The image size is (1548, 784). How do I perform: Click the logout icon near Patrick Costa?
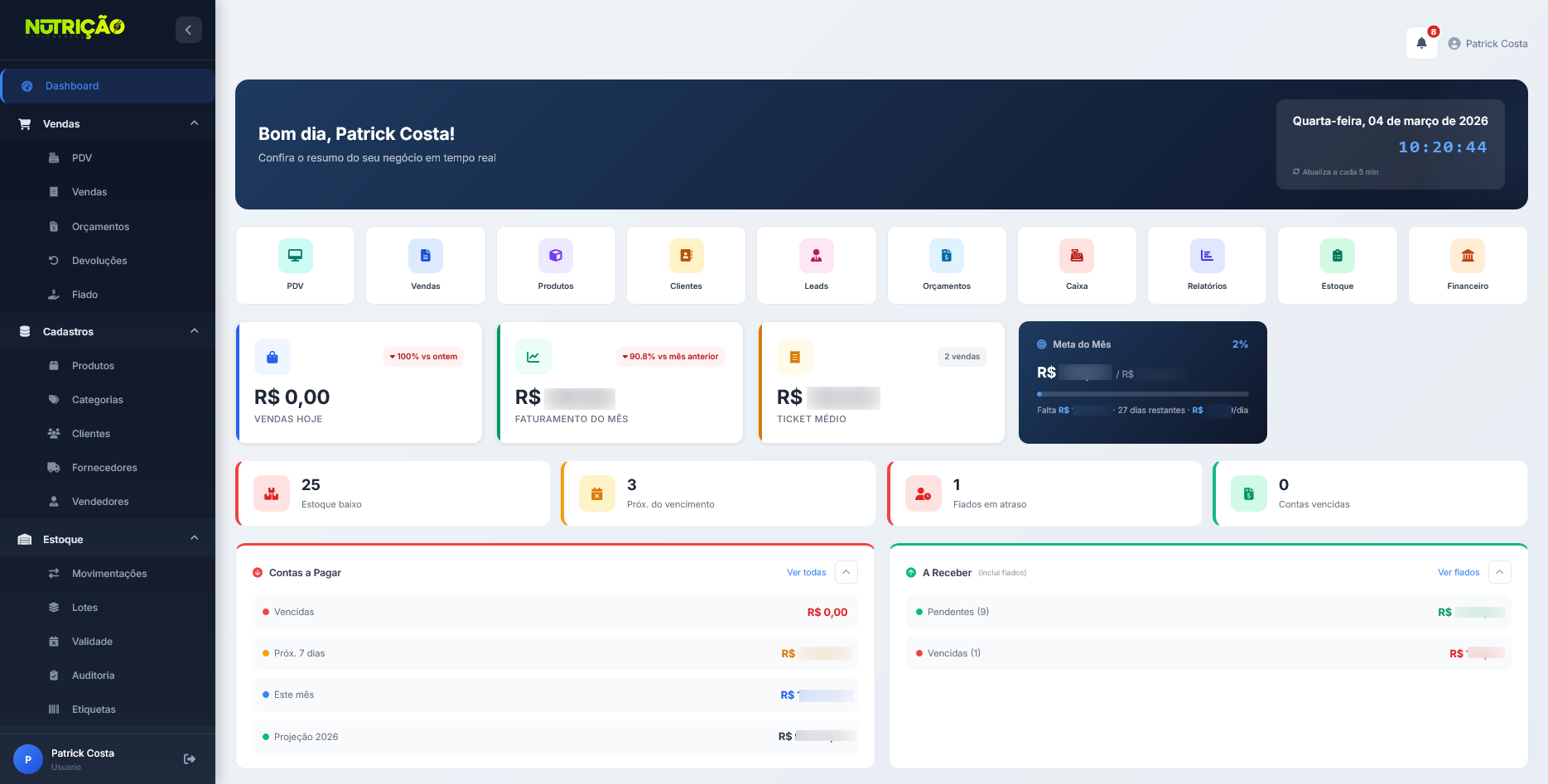189,758
